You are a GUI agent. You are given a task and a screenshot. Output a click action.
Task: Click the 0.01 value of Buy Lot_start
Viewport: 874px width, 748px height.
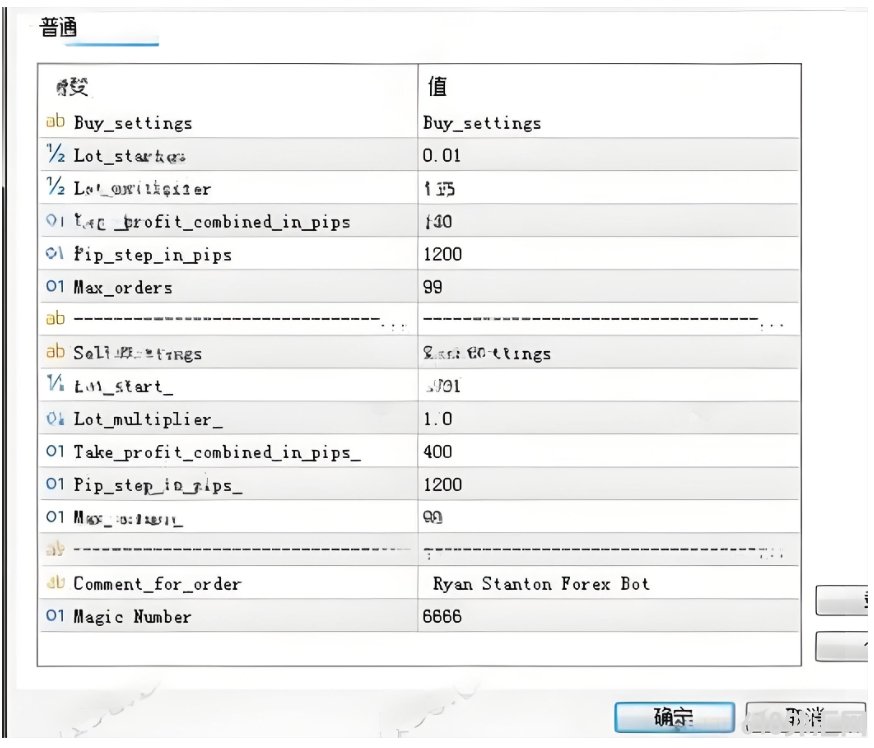[441, 156]
